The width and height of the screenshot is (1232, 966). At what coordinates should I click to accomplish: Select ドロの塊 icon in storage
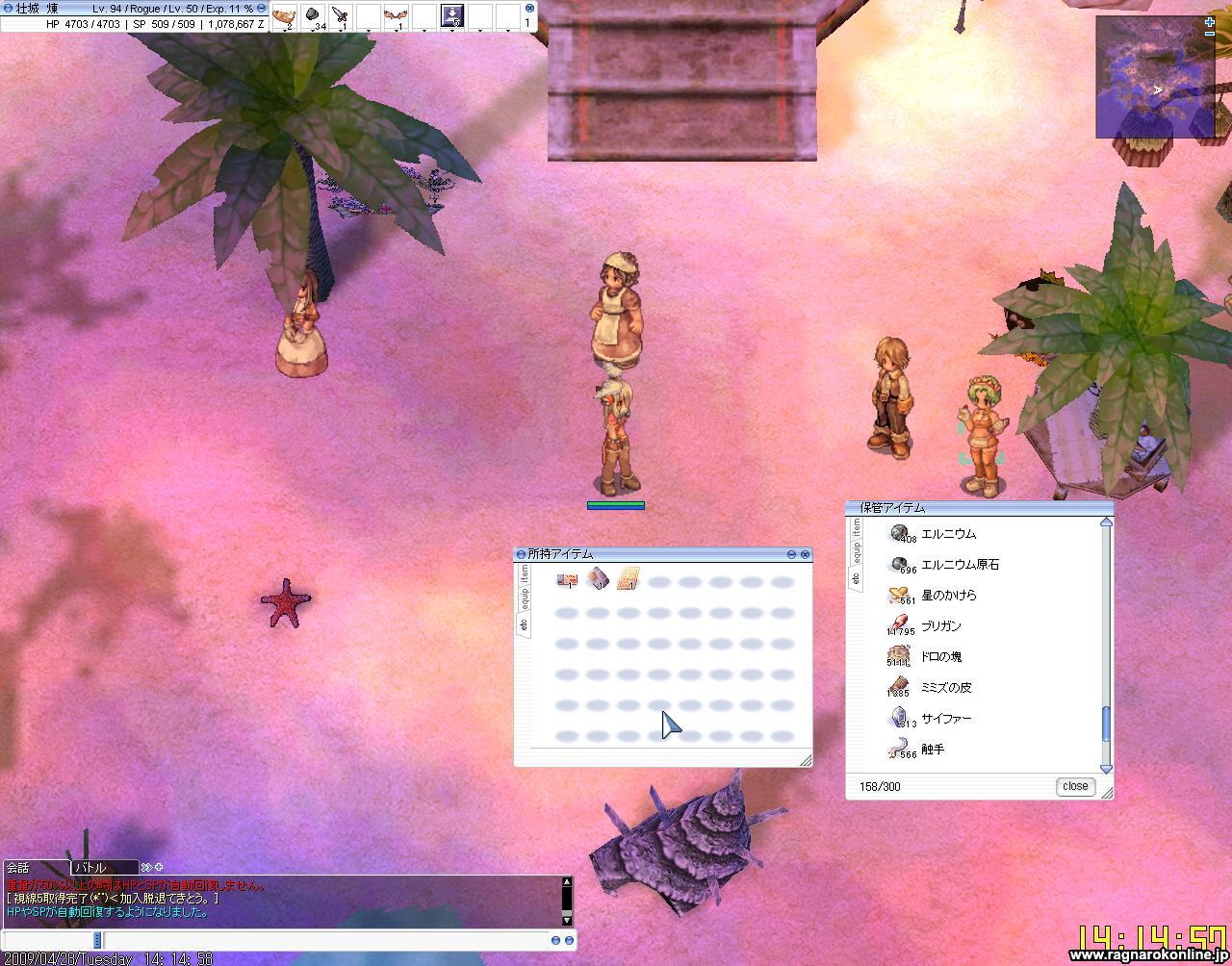tap(899, 656)
